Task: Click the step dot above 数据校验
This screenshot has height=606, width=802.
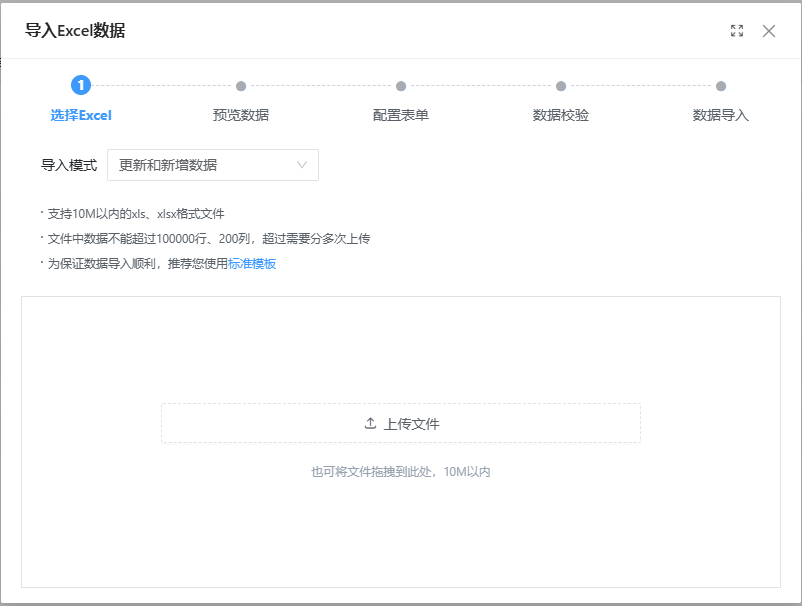Action: tap(561, 86)
